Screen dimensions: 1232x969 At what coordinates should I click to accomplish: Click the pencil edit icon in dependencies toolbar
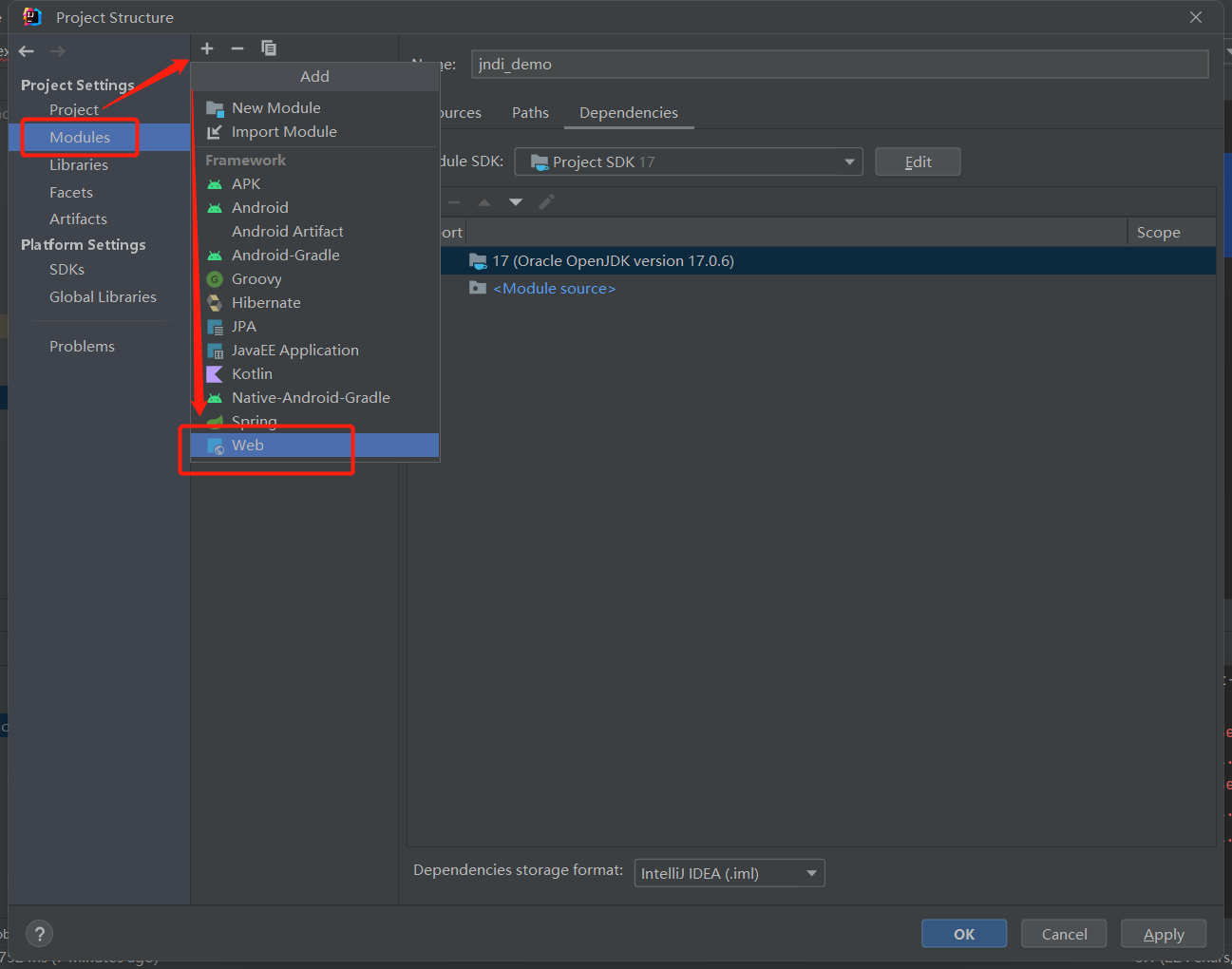click(x=546, y=201)
